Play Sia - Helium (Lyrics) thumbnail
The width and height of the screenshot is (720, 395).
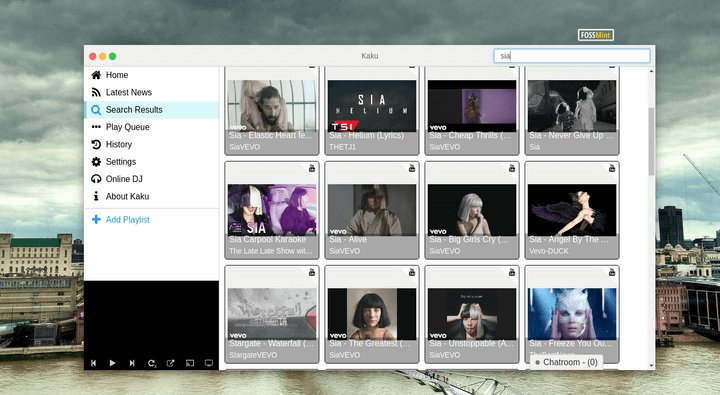(372, 106)
